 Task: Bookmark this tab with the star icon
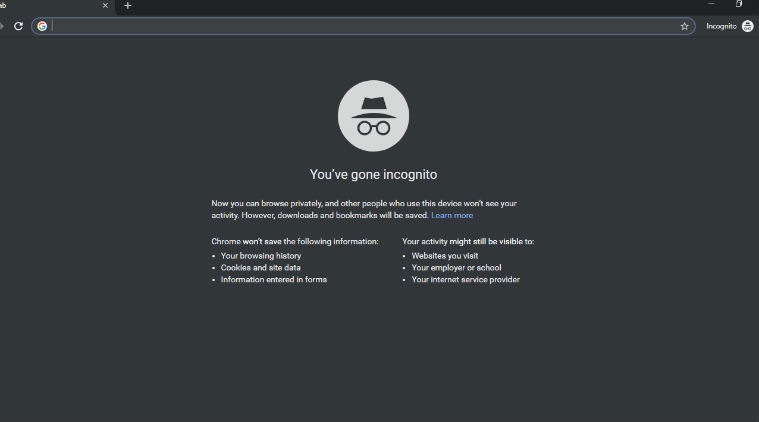684,27
